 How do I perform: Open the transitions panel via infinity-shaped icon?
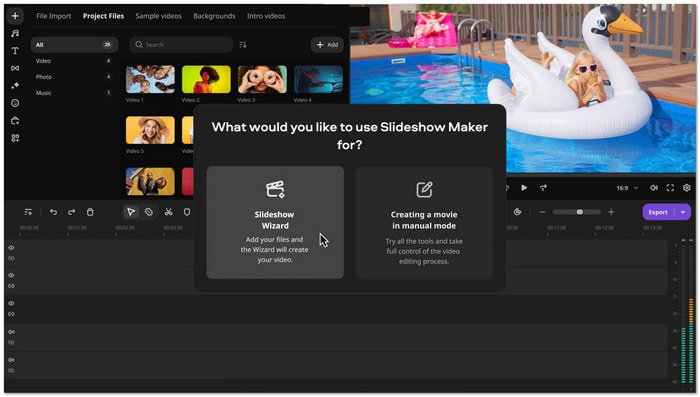(x=15, y=68)
